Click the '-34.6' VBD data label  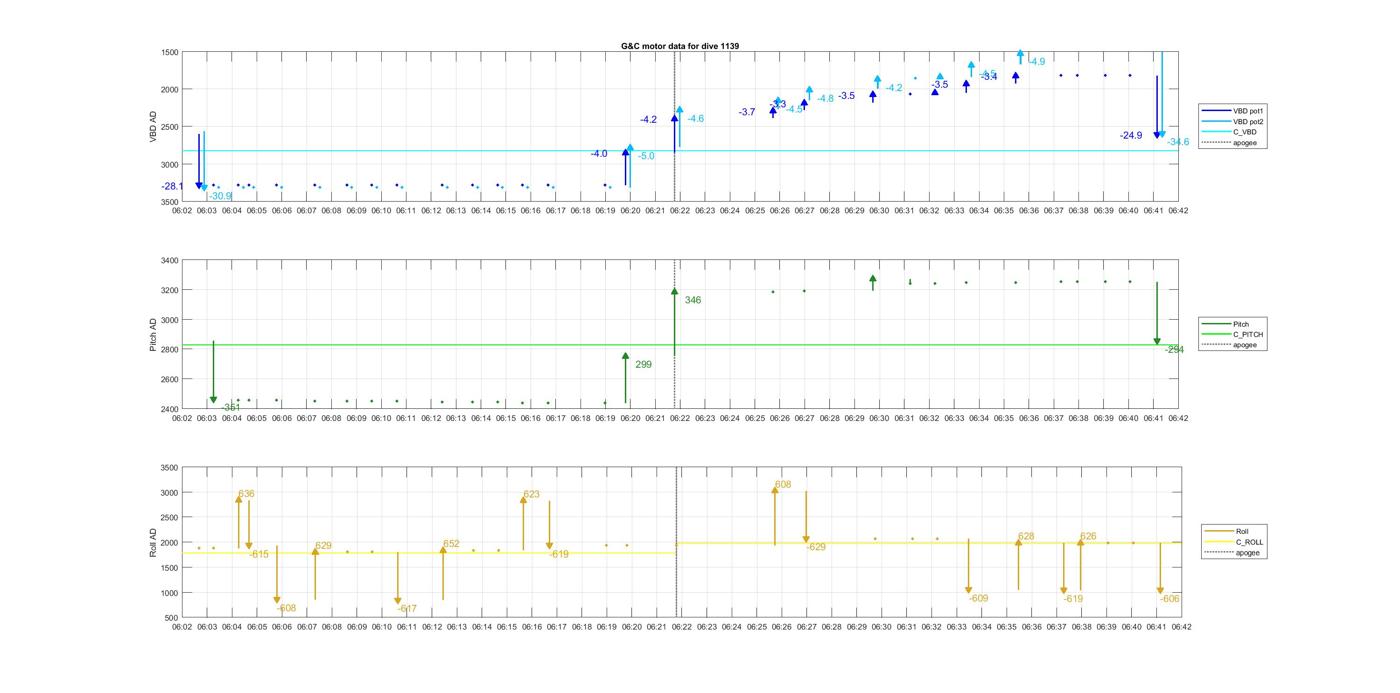coord(1178,142)
